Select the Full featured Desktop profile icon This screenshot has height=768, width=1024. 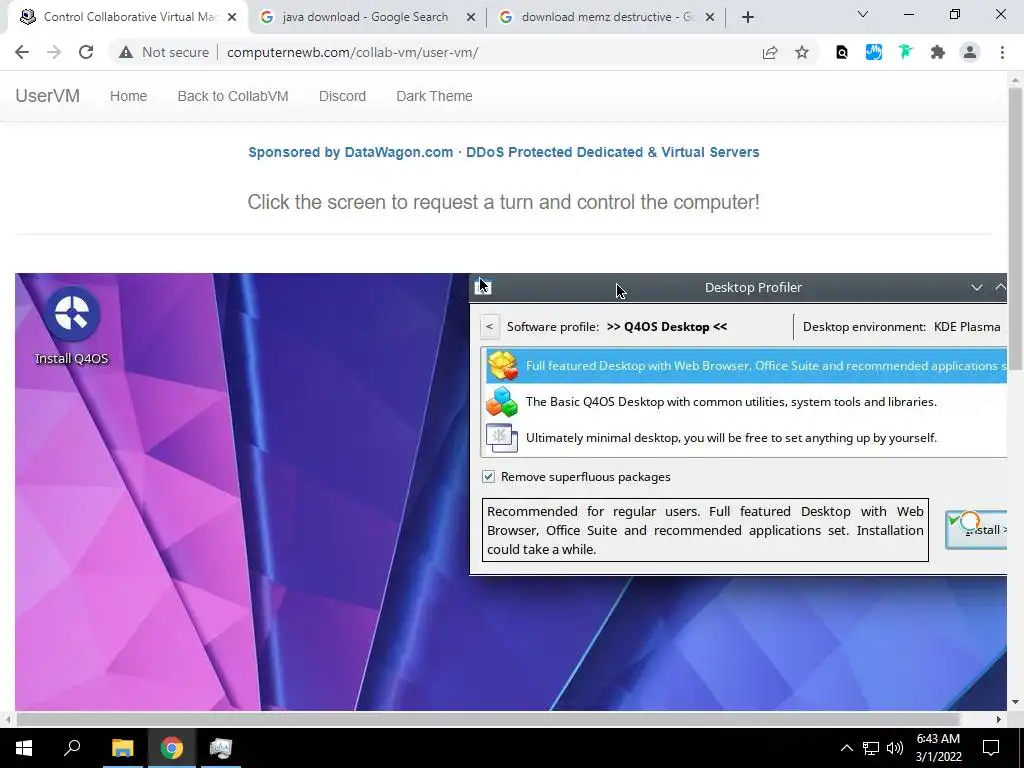(502, 366)
